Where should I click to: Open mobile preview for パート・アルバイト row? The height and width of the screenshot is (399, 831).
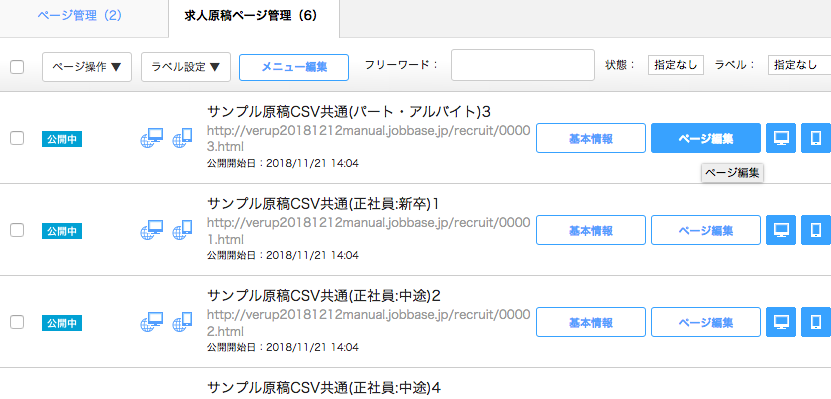tap(816, 138)
